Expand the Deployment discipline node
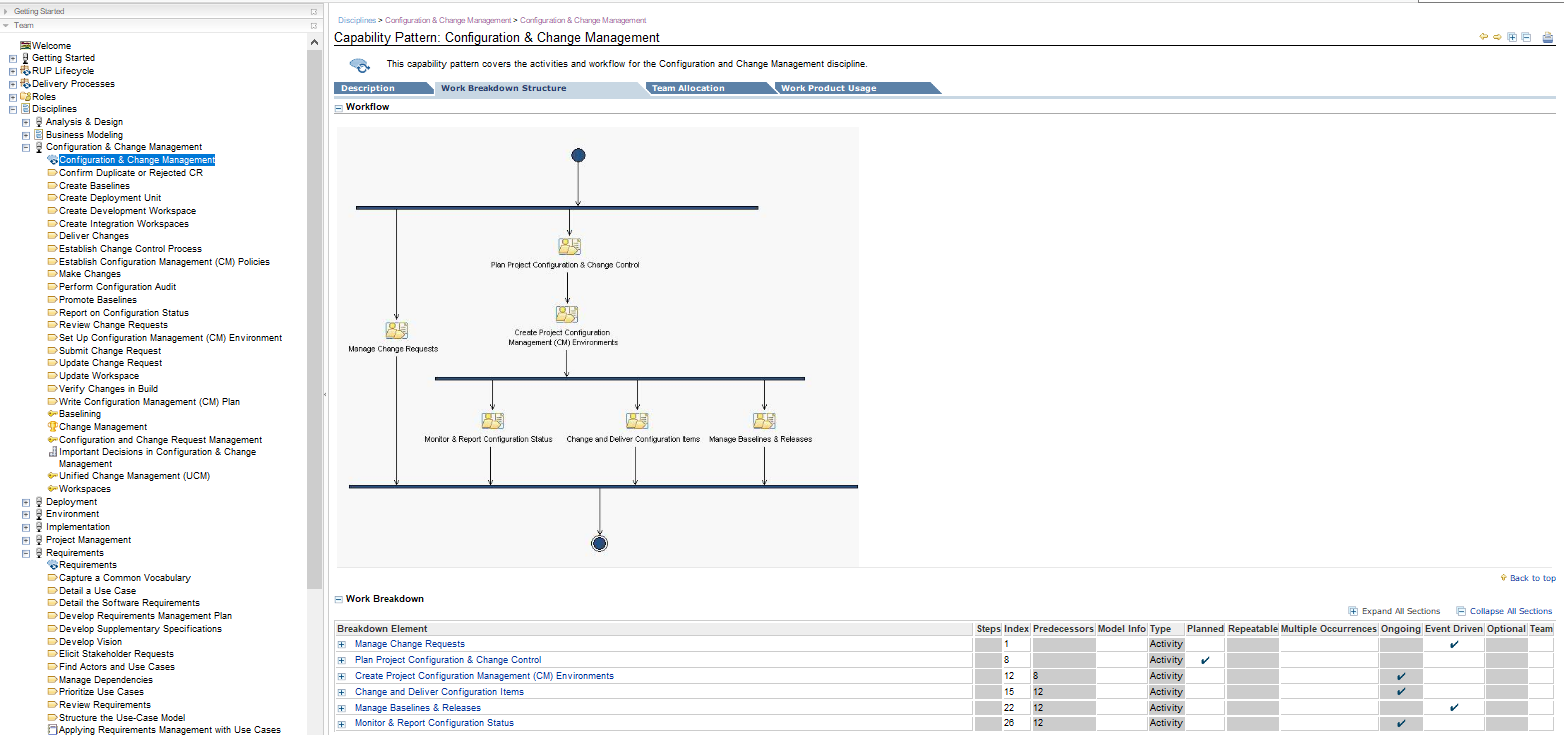Viewport: 1564px width, 735px height. [26, 502]
